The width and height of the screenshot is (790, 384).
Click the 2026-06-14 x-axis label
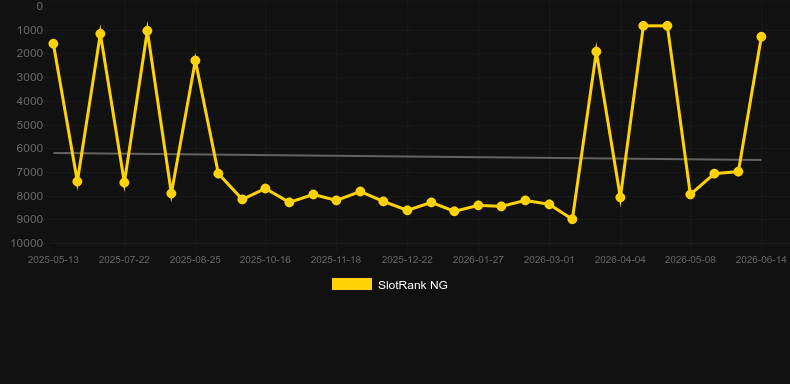[x=761, y=260]
